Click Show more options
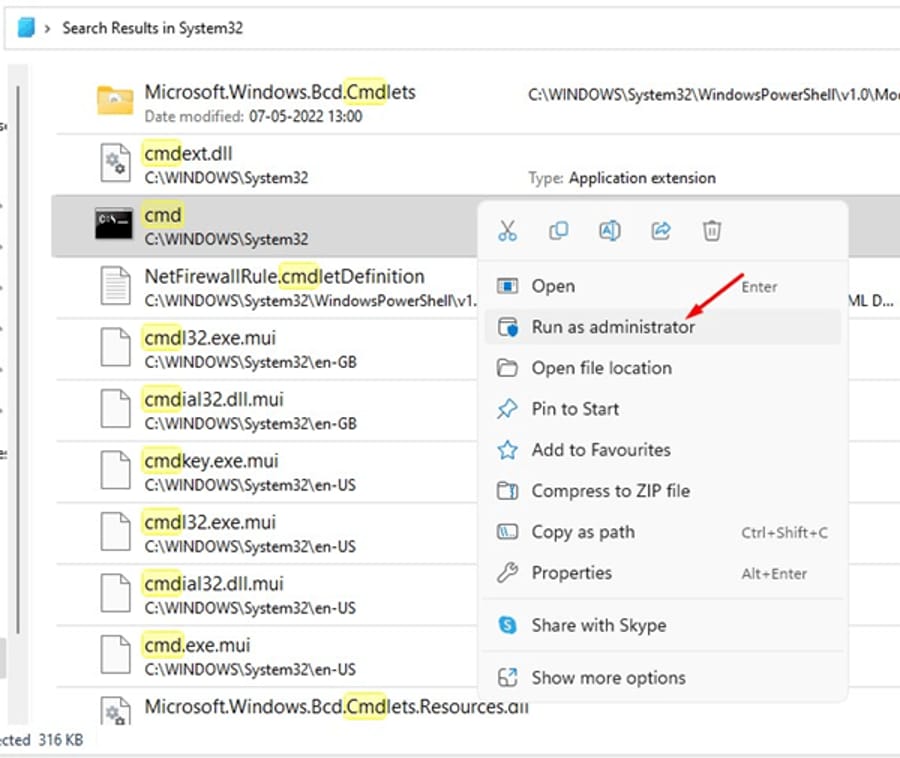 click(x=663, y=678)
